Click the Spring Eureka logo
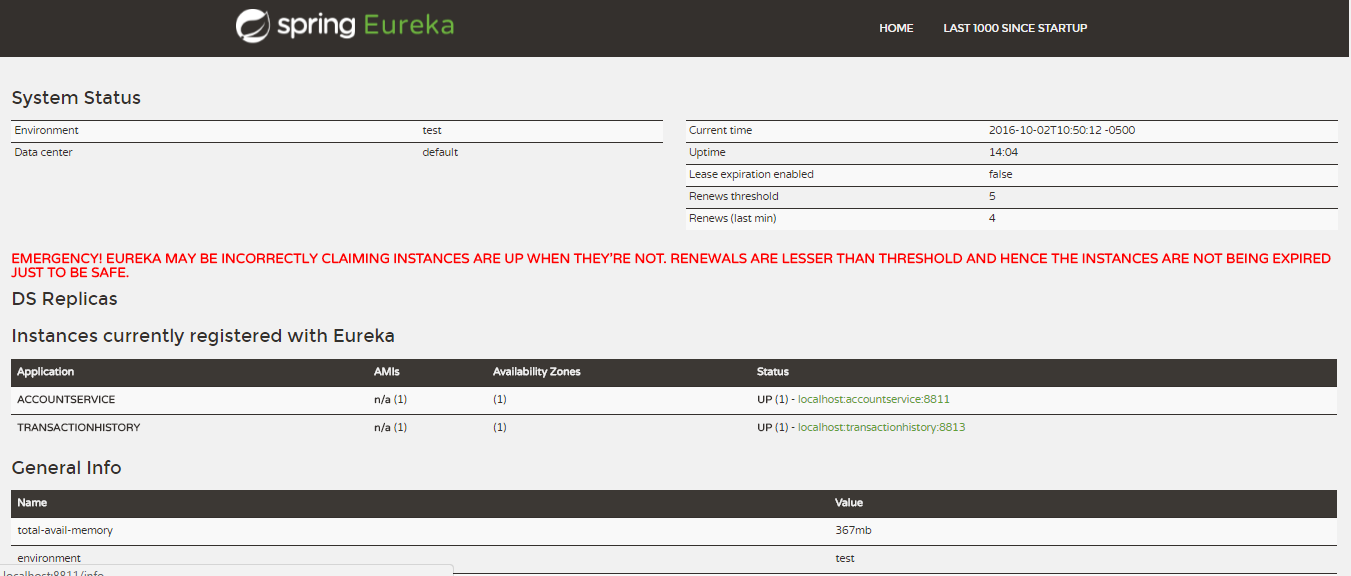Viewport: 1351px width, 576px height. tap(345, 26)
